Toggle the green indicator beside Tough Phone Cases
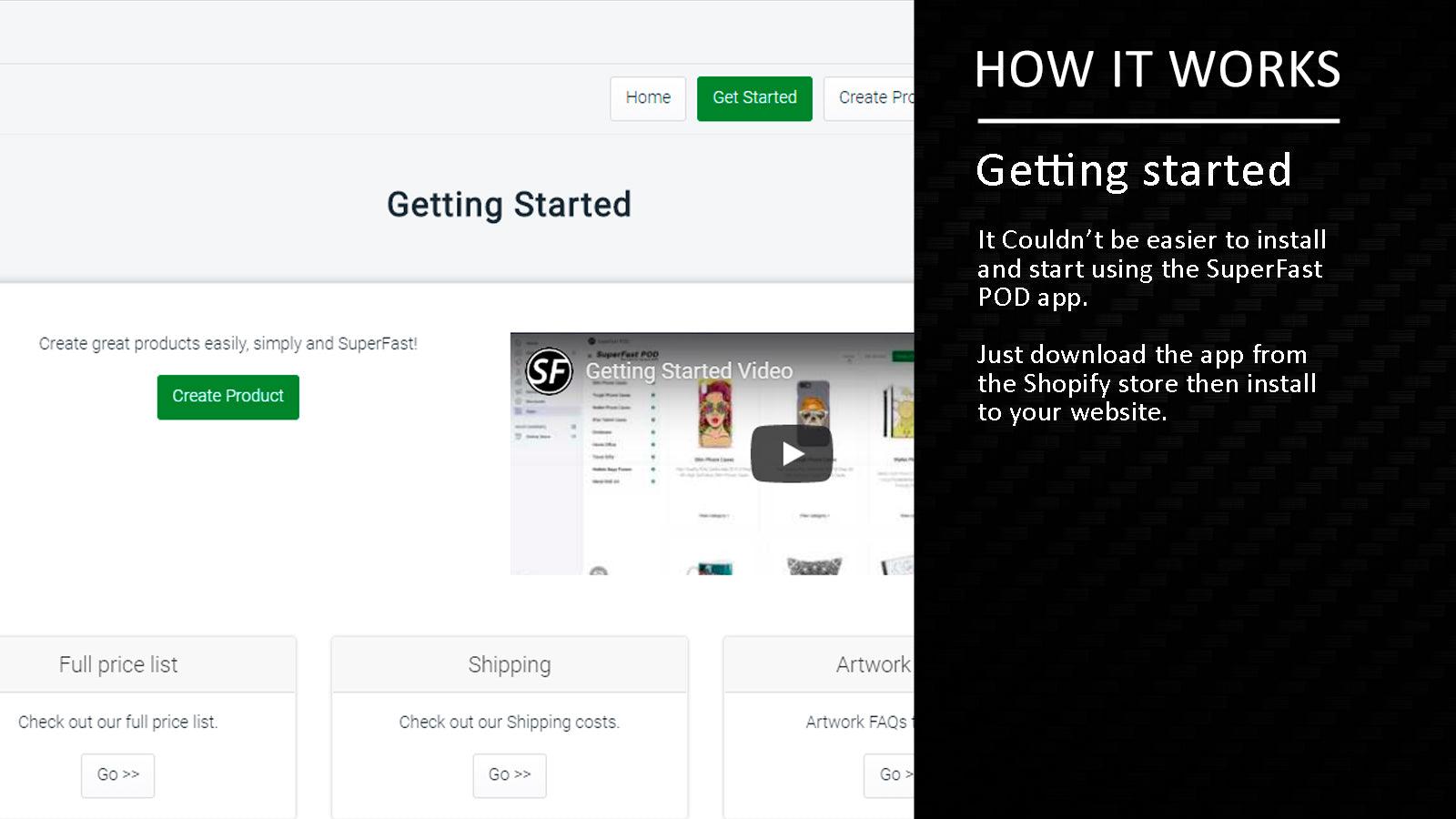 pyautogui.click(x=653, y=395)
